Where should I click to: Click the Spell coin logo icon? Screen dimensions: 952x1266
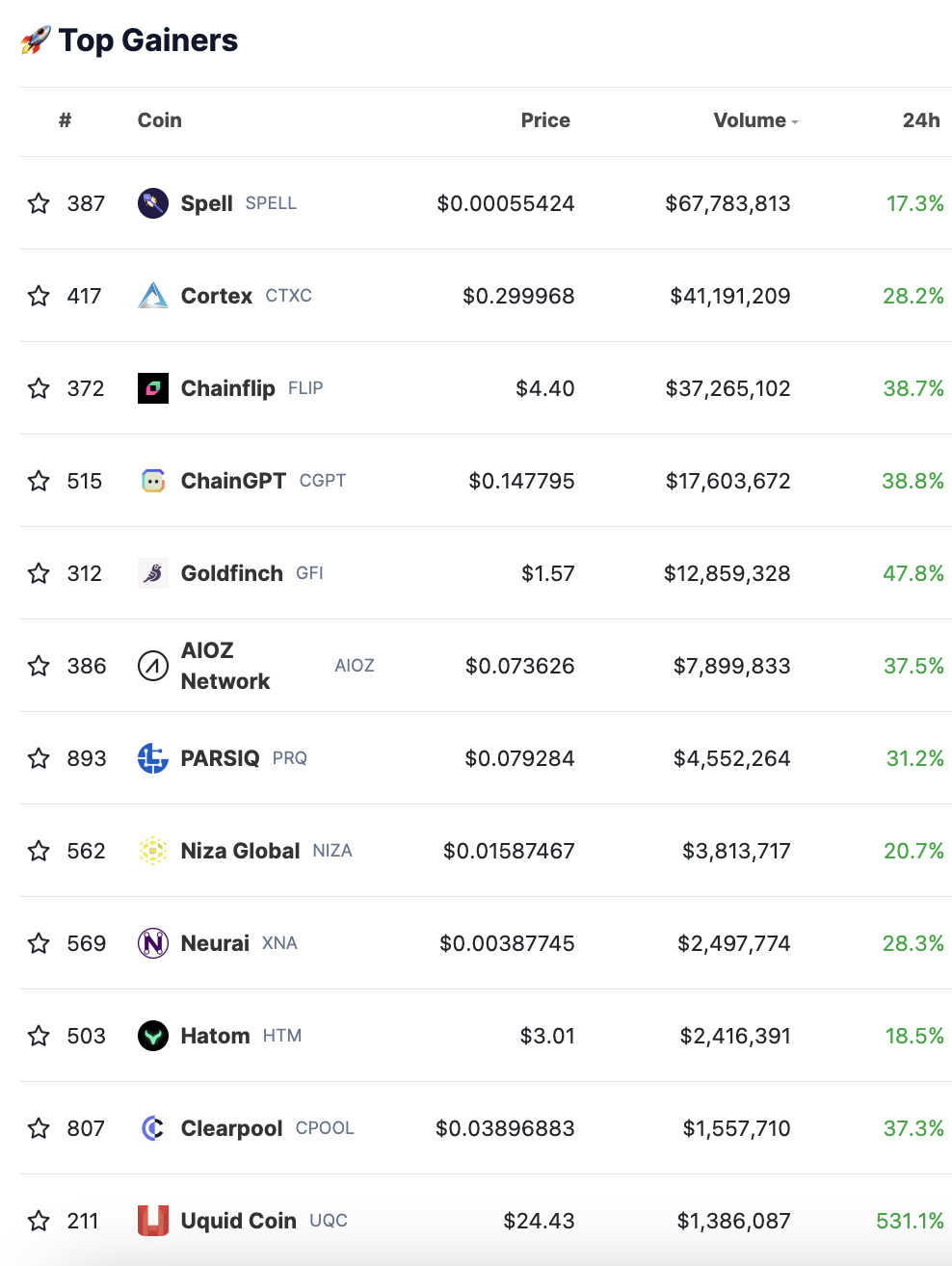click(x=152, y=203)
